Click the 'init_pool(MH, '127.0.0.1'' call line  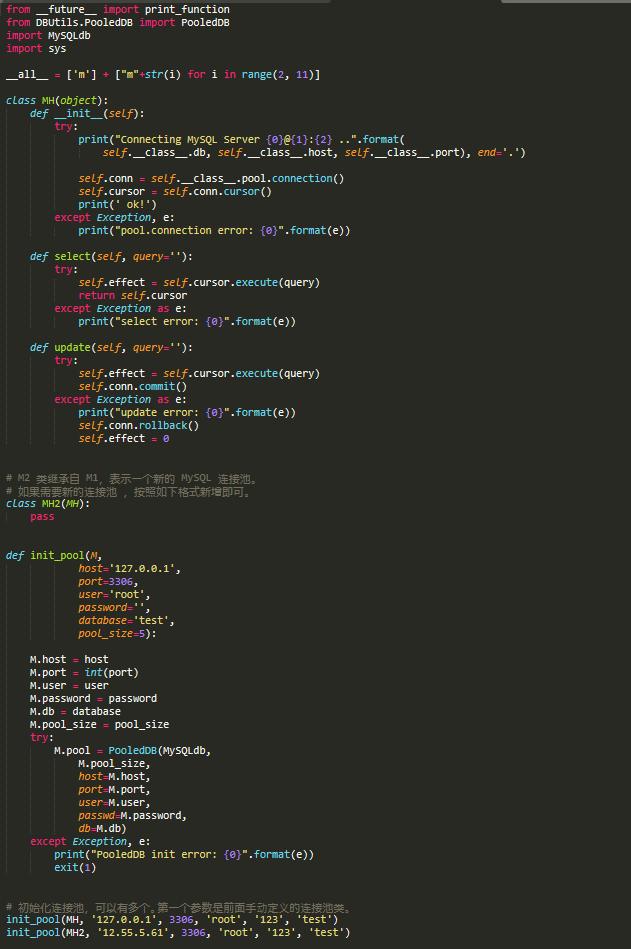[x=172, y=920]
